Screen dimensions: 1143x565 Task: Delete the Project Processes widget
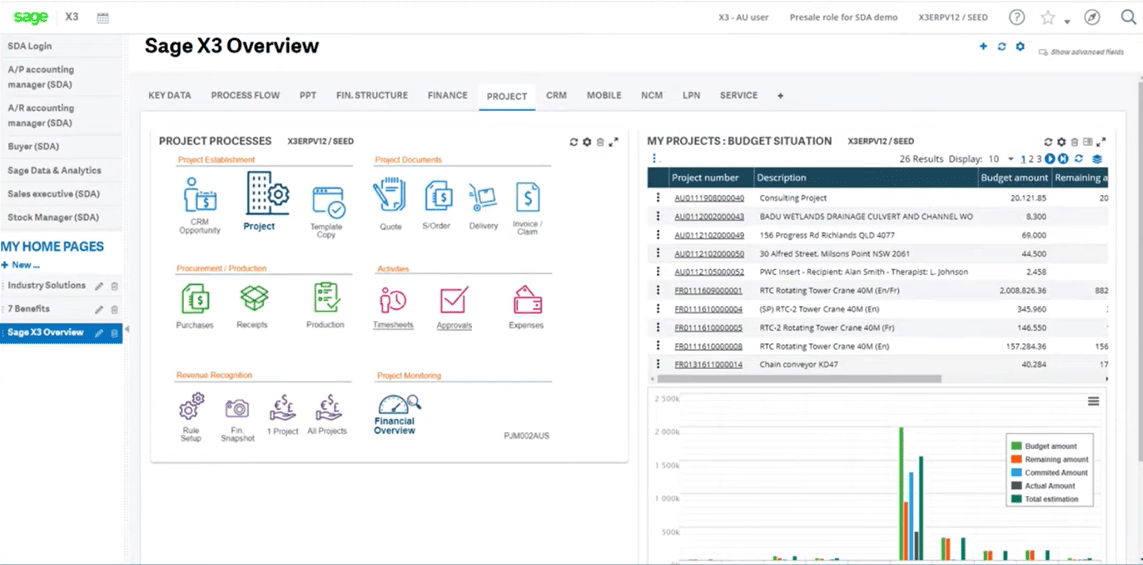pyautogui.click(x=600, y=142)
